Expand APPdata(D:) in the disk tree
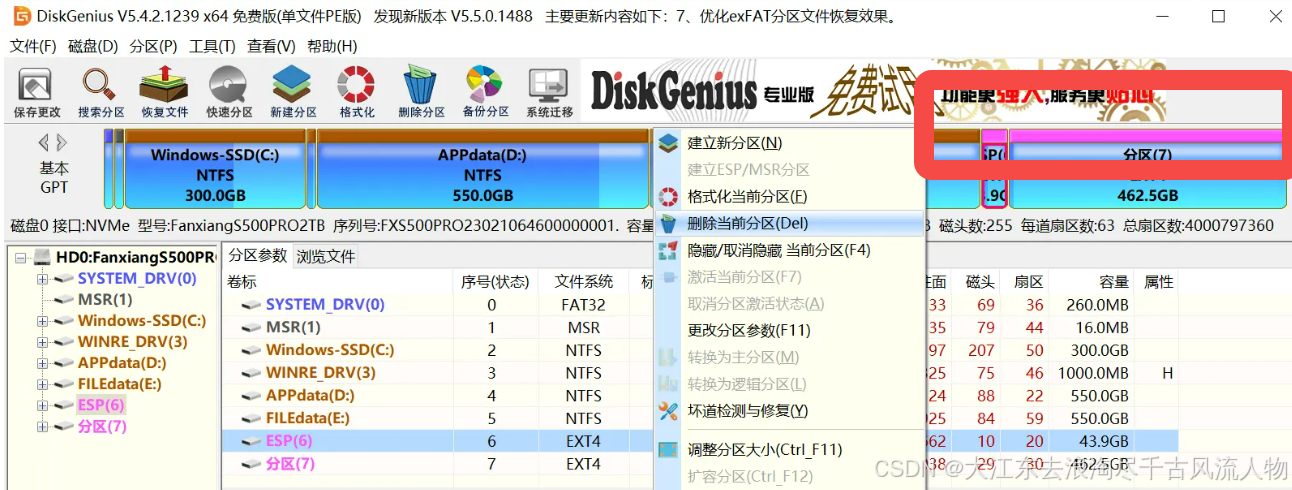1292x490 pixels. point(43,363)
